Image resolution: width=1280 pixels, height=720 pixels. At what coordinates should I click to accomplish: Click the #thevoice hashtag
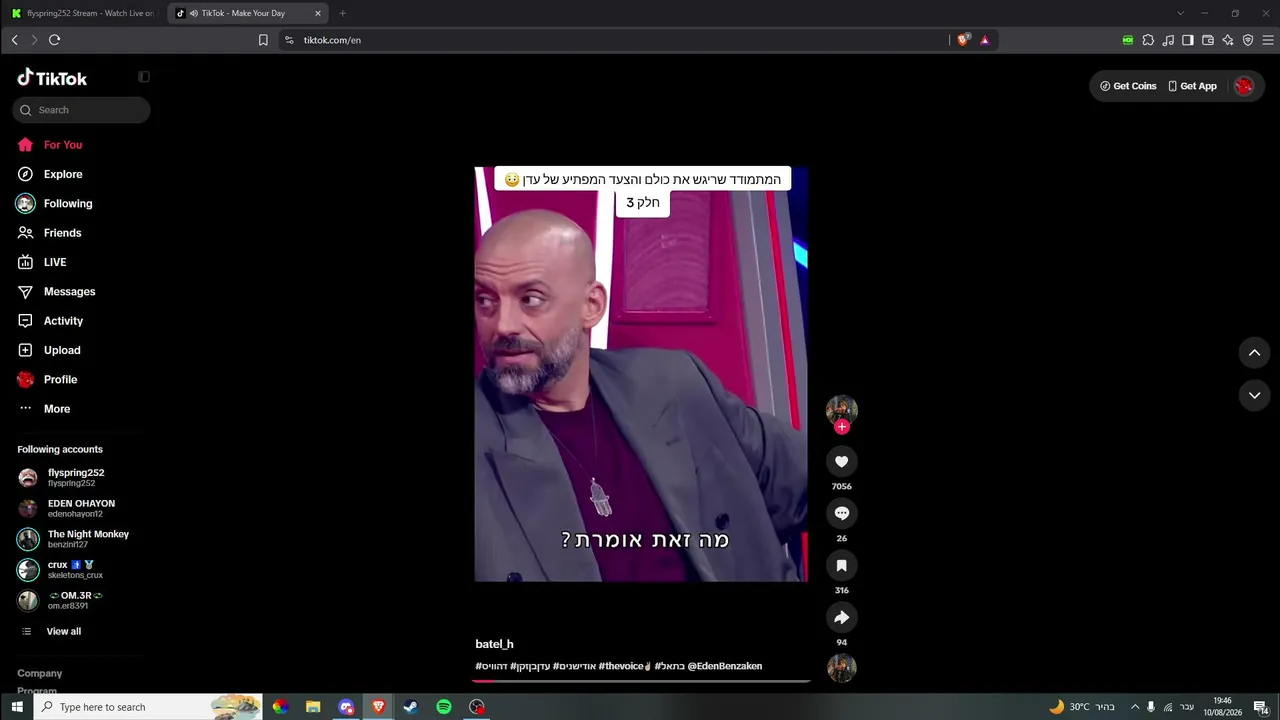tap(623, 666)
